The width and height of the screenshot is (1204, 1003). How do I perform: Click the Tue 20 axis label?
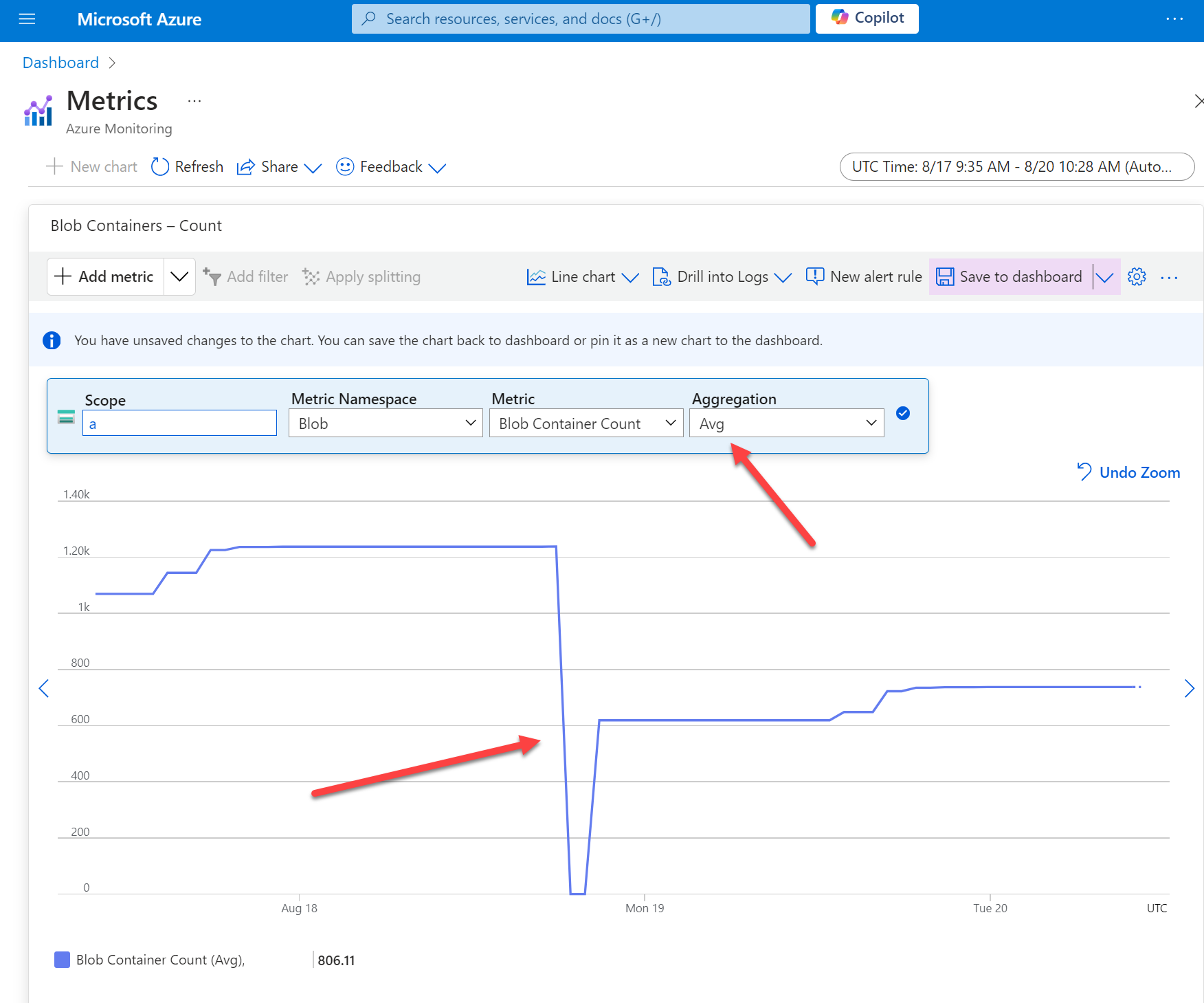pos(990,908)
